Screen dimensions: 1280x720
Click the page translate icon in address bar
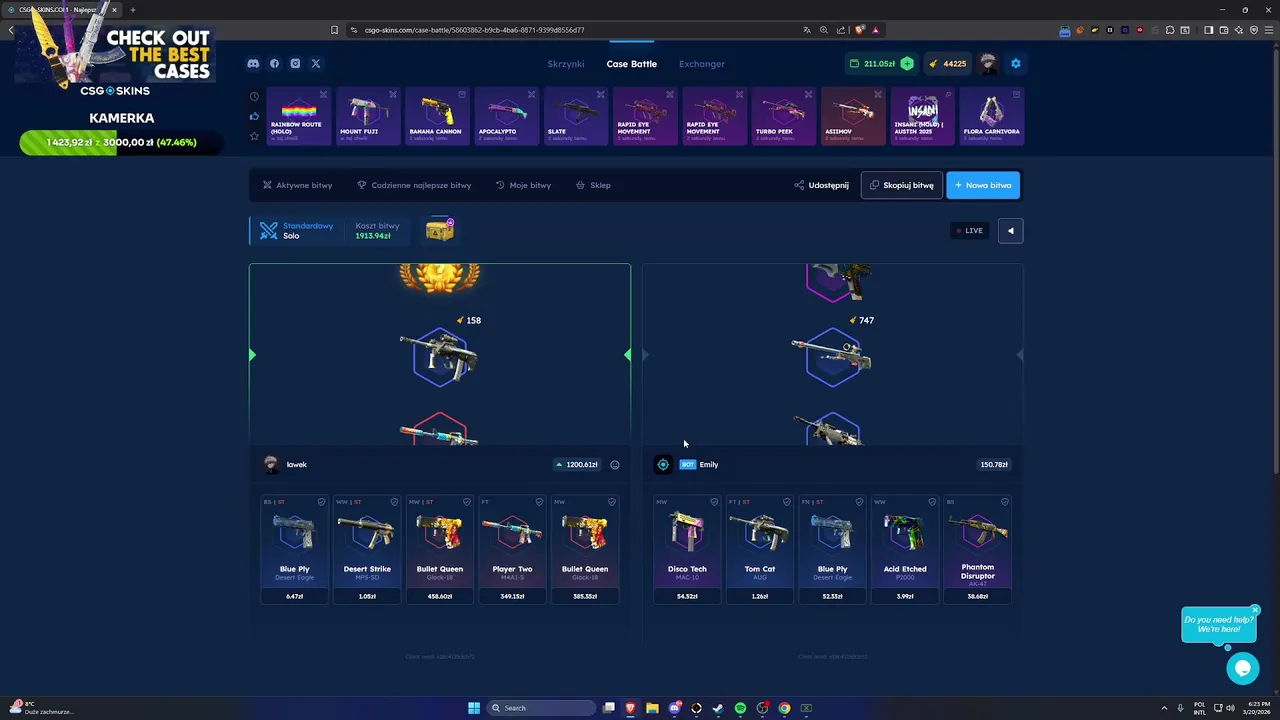(x=807, y=30)
